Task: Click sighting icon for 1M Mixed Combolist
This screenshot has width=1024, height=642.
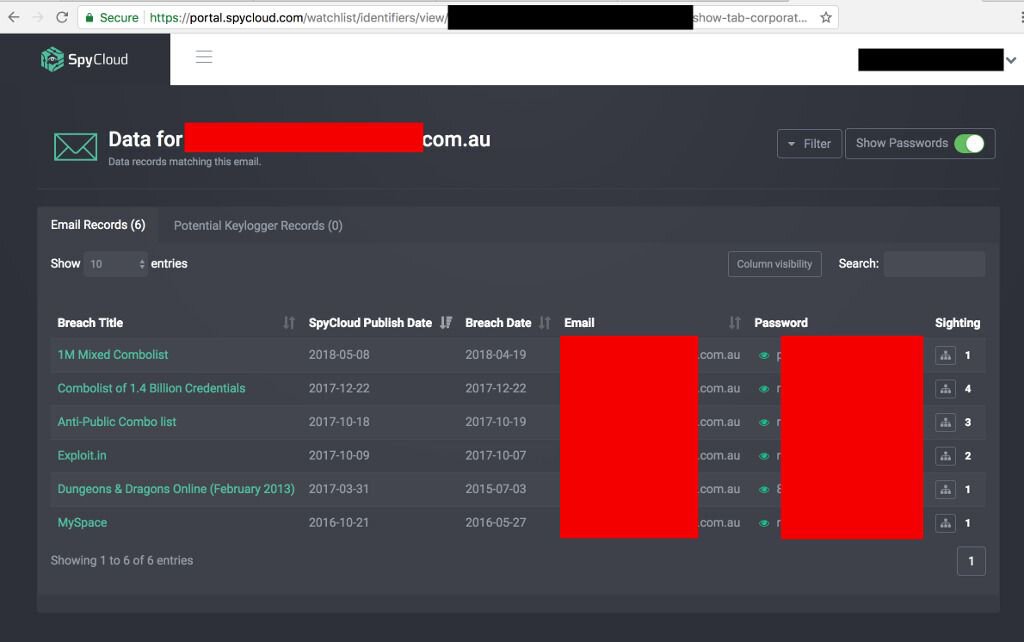Action: click(945, 355)
